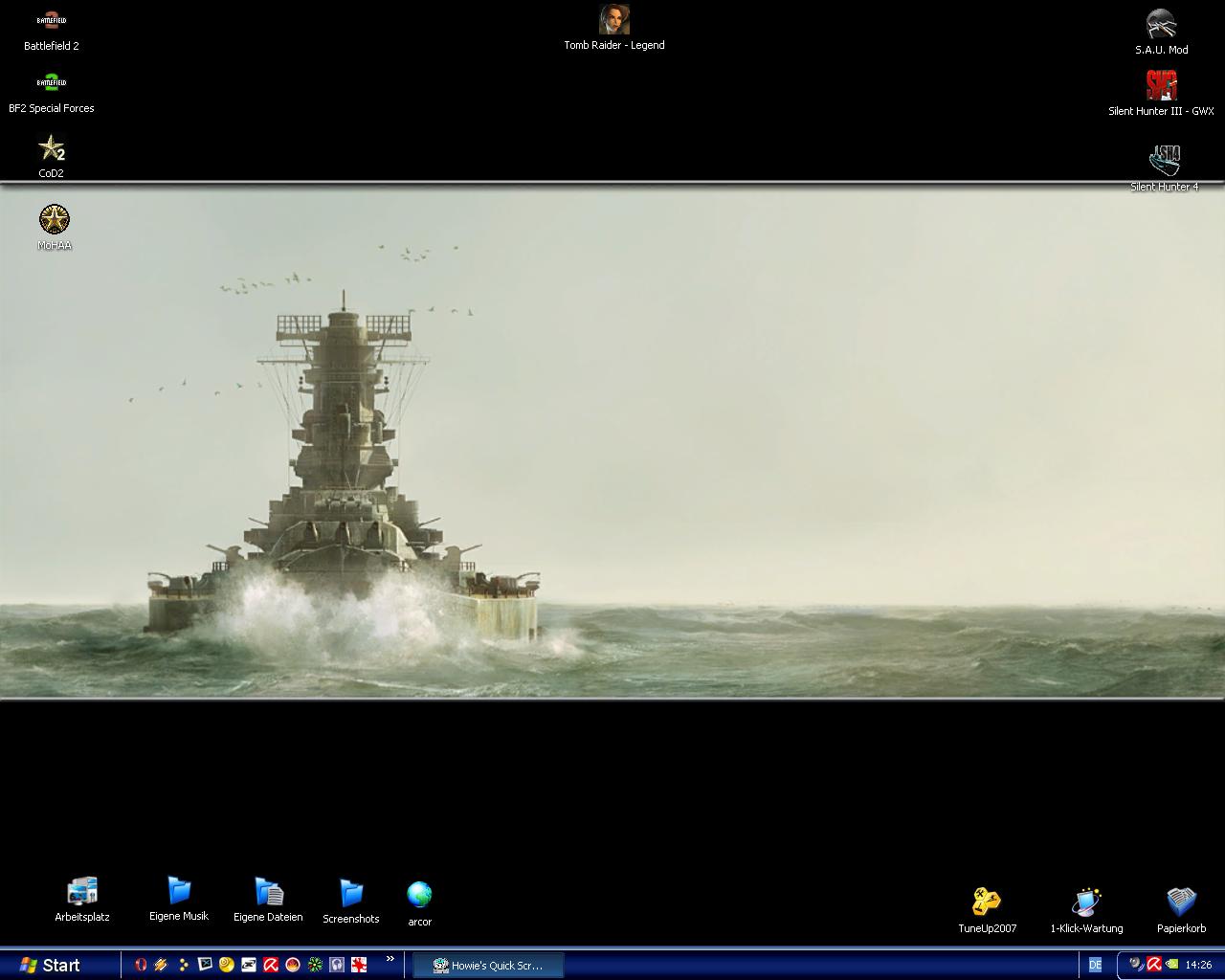Viewport: 1225px width, 980px height.
Task: Click the NVIDIA tray icon
Action: point(1172,965)
